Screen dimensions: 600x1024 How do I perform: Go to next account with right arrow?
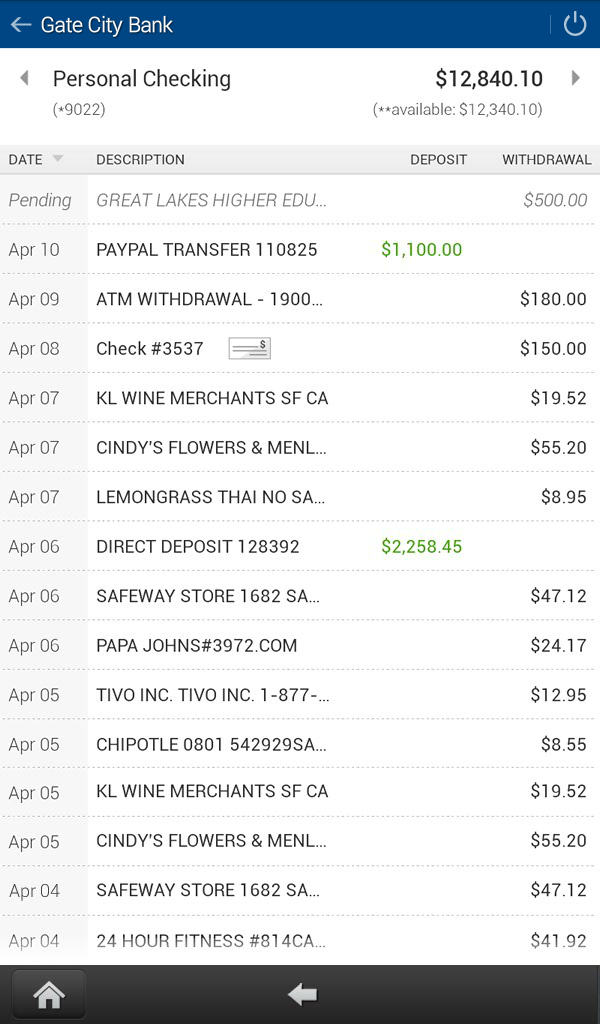575,78
